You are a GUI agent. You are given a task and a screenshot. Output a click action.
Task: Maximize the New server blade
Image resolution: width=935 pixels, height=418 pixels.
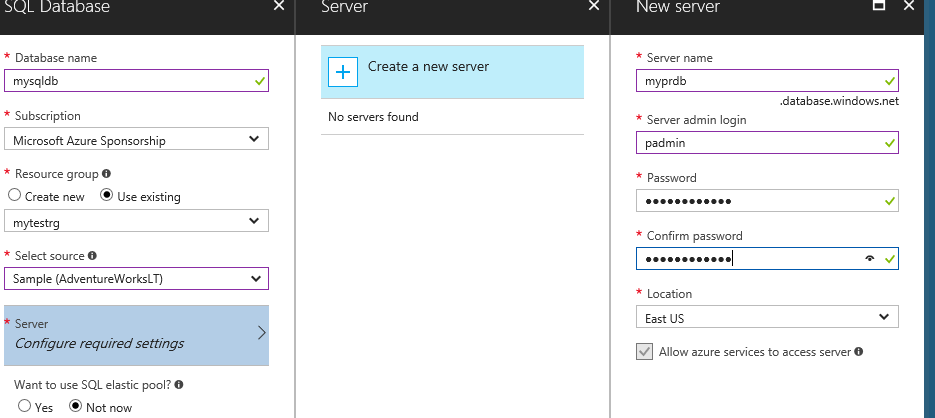click(878, 5)
